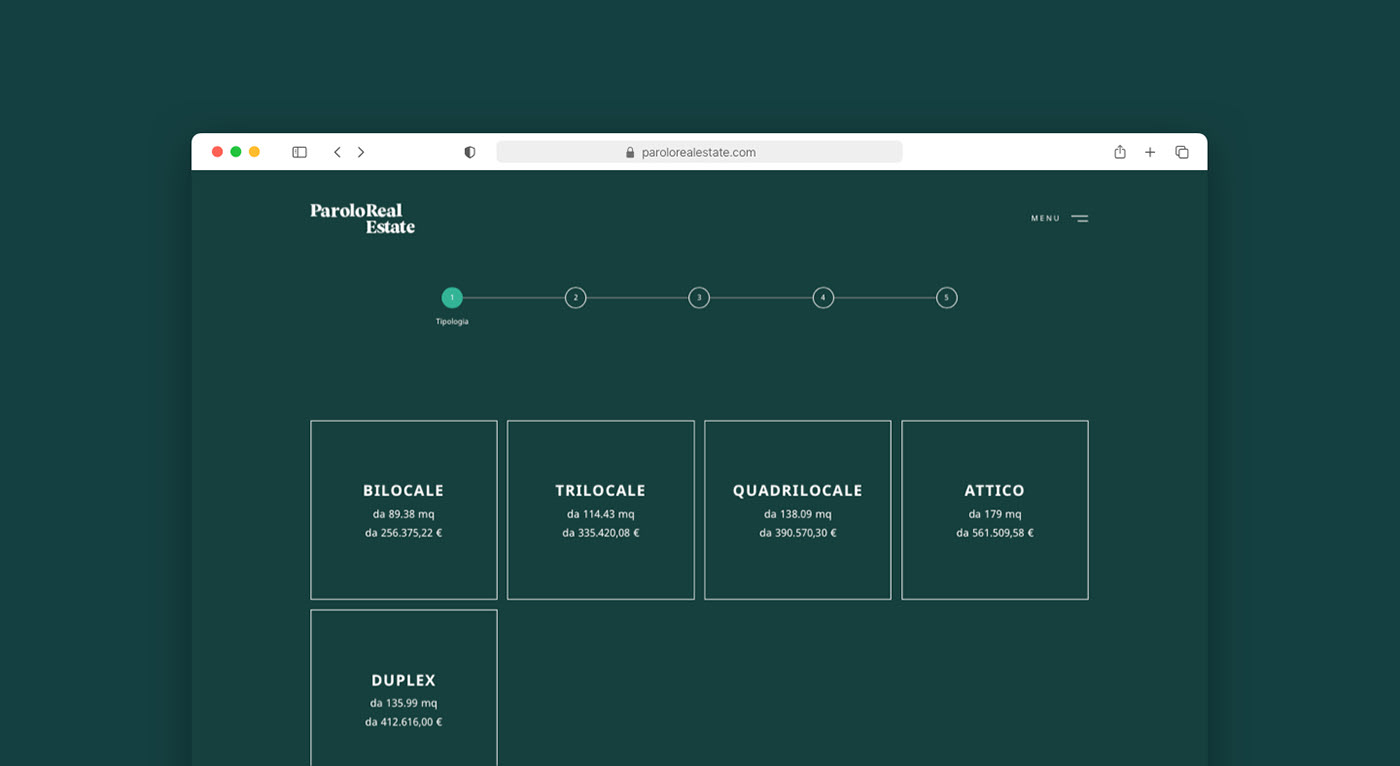Pick the Quadrilocale apartment type card
This screenshot has width=1400, height=766.
797,510
